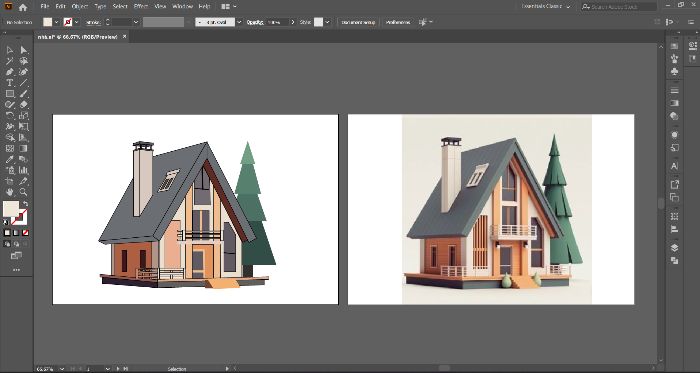The height and width of the screenshot is (373, 700).
Task: Switch to the open document tab
Action: click(x=78, y=37)
